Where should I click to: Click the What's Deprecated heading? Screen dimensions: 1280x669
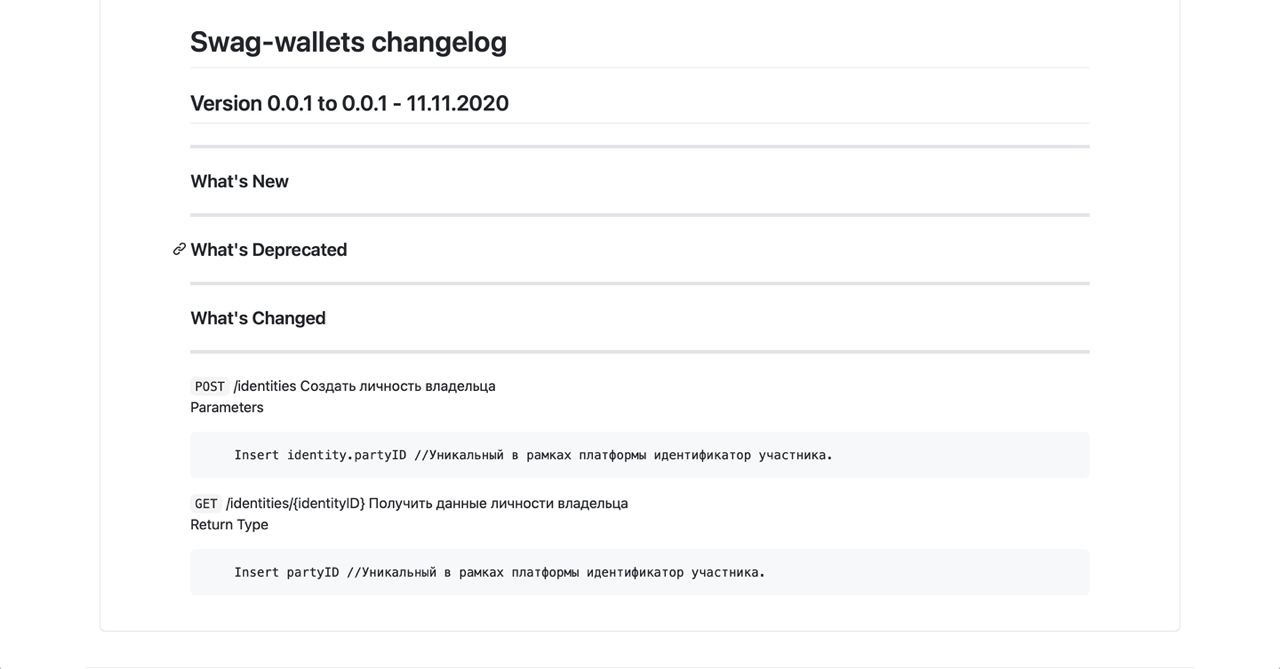pos(268,249)
